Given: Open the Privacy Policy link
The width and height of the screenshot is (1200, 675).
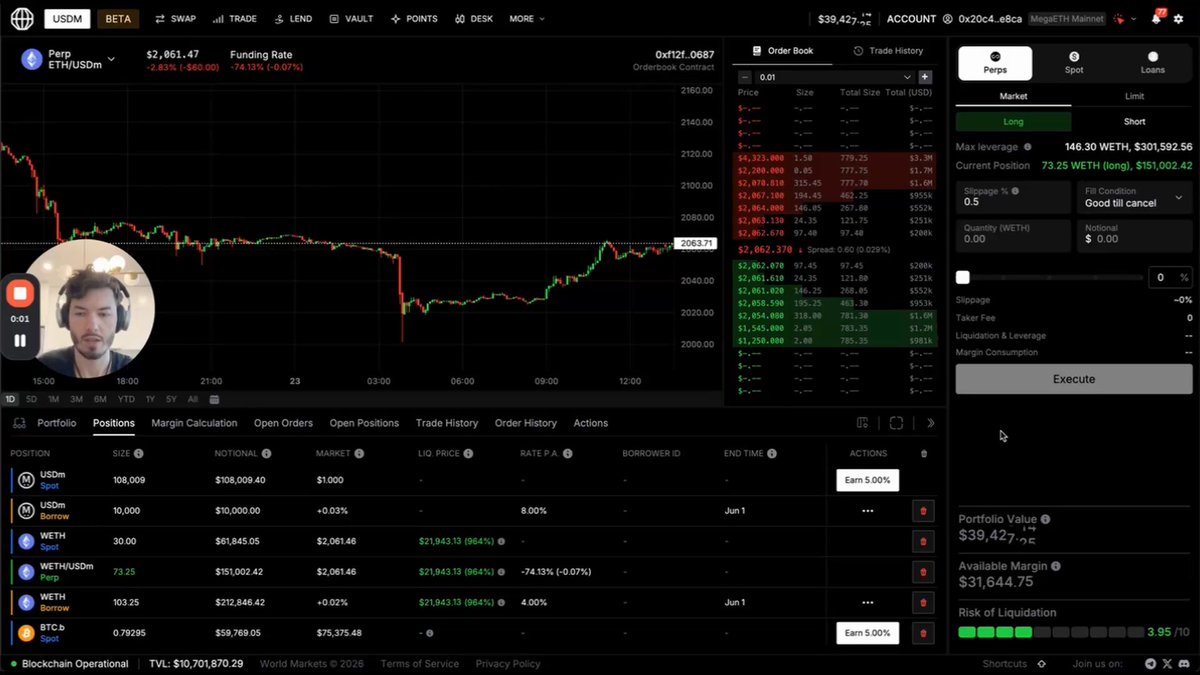Looking at the screenshot, I should [507, 664].
